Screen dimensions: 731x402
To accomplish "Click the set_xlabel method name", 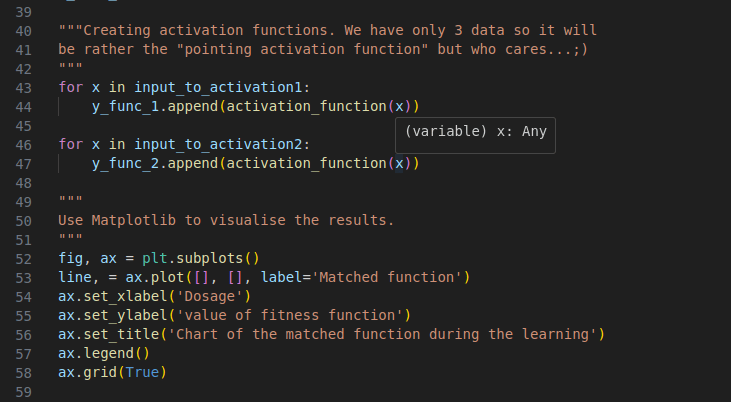I will click(121, 296).
